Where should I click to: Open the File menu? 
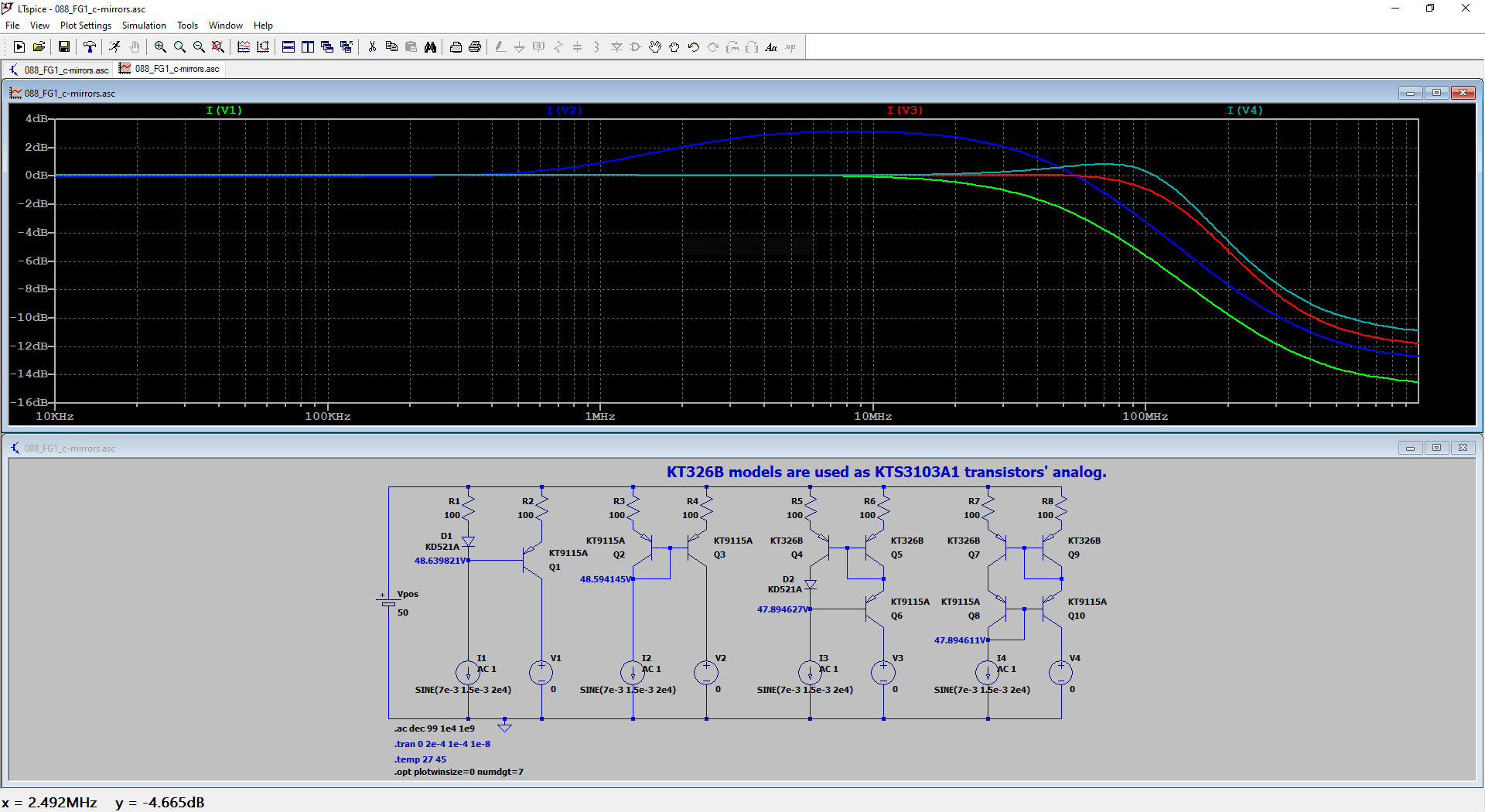tap(12, 26)
